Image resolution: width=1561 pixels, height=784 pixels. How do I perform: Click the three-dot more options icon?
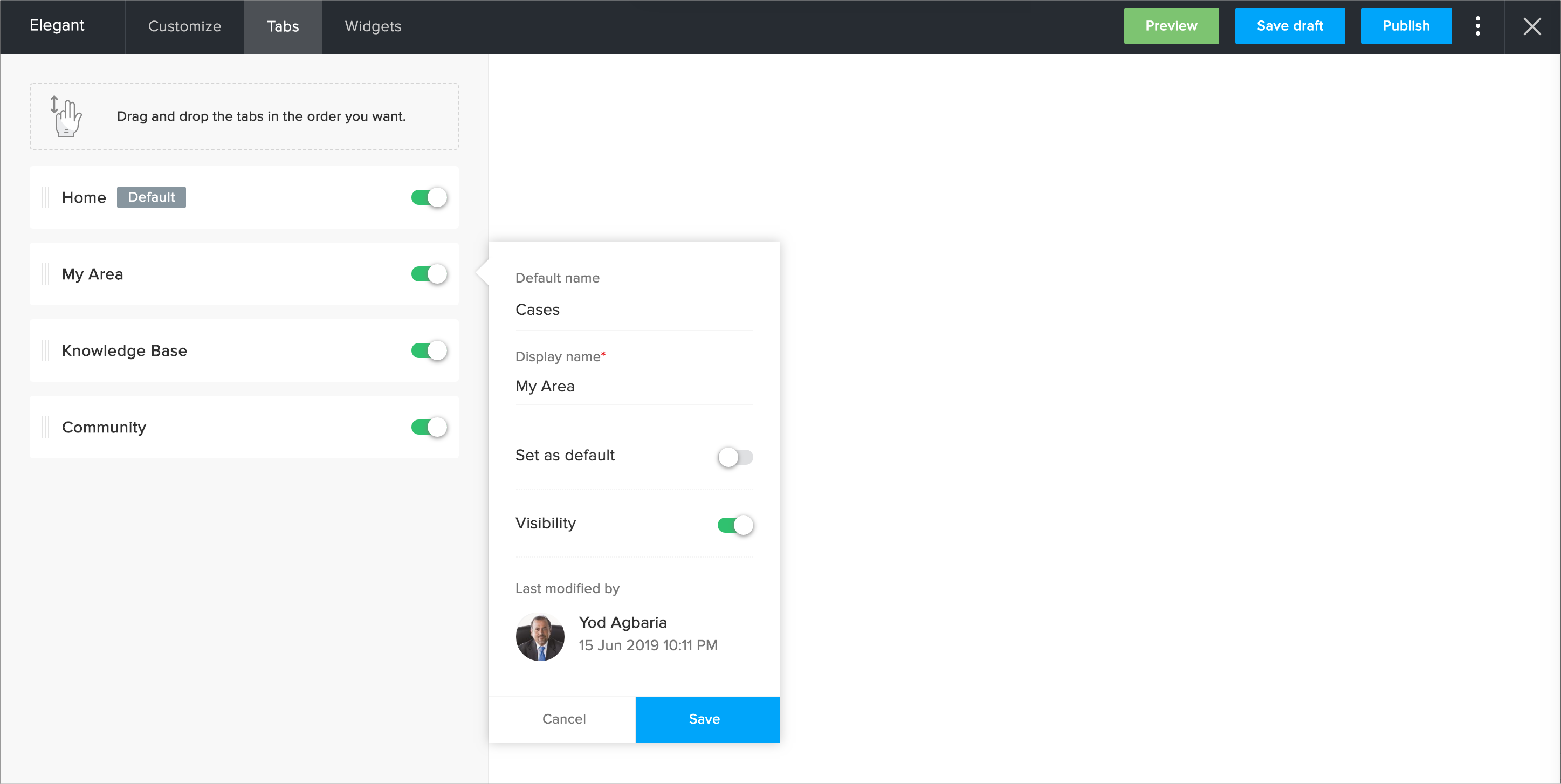(1477, 26)
